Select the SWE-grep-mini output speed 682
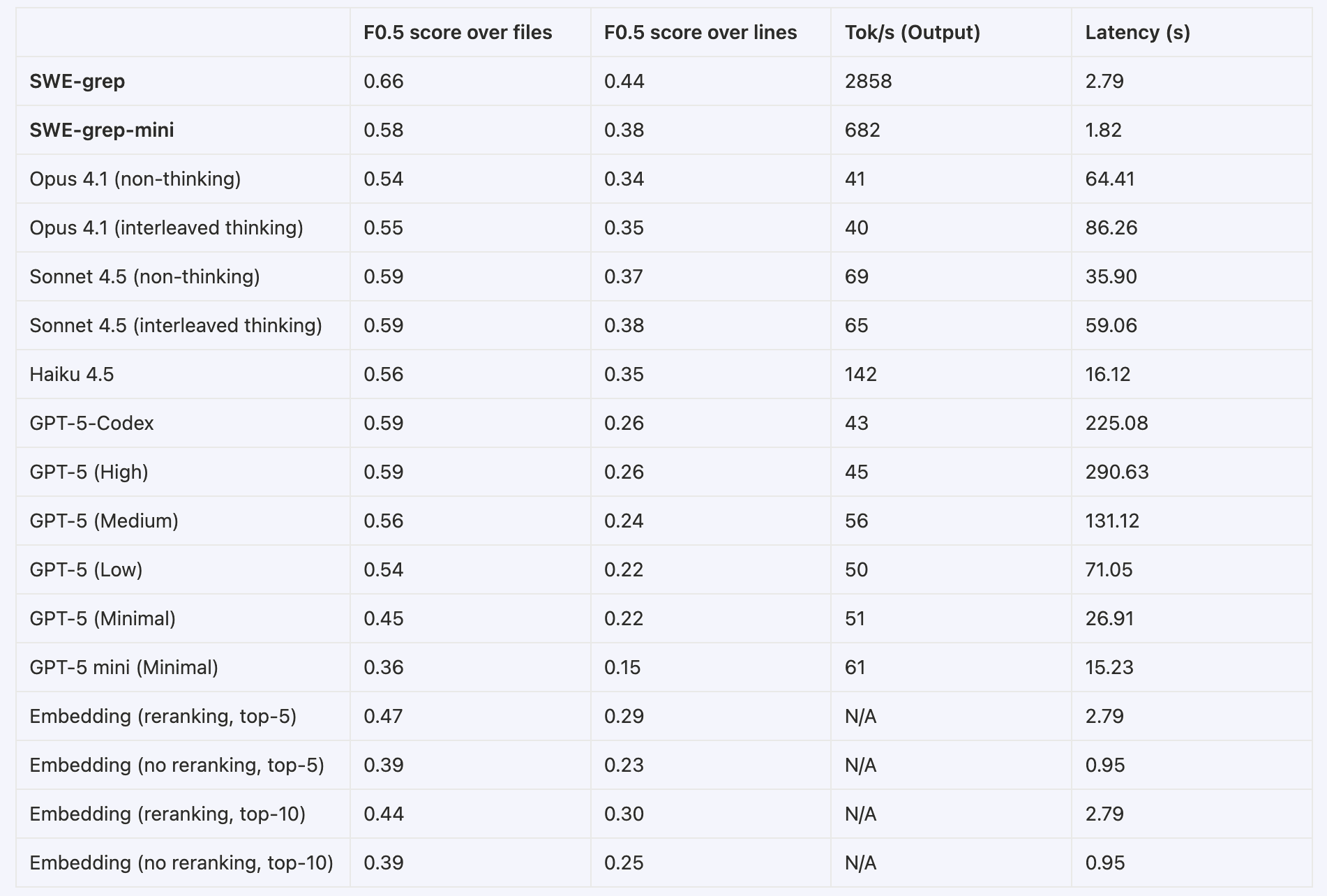Image resolution: width=1327 pixels, height=896 pixels. pos(862,130)
